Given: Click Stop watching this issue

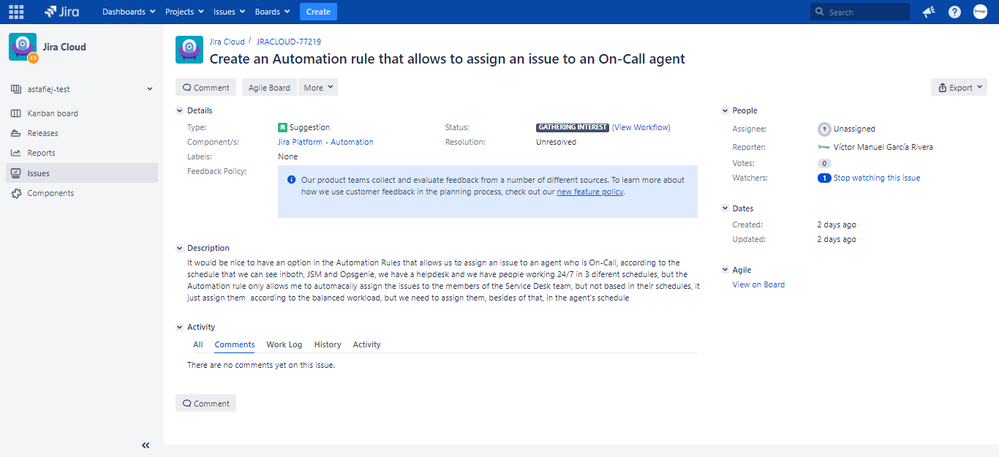Looking at the screenshot, I should click(877, 178).
